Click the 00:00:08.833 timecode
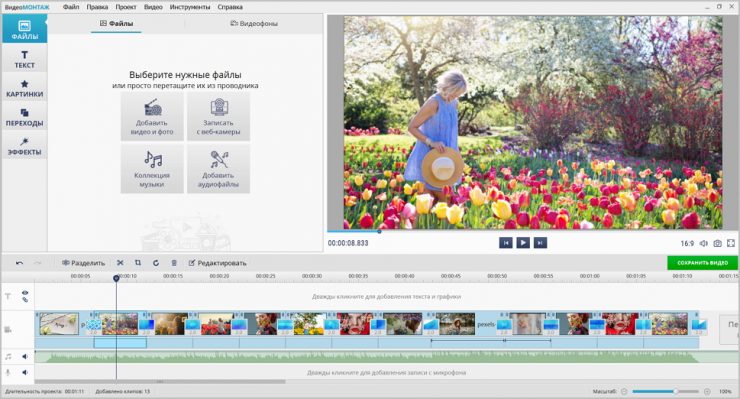The image size is (740, 399). (x=348, y=243)
